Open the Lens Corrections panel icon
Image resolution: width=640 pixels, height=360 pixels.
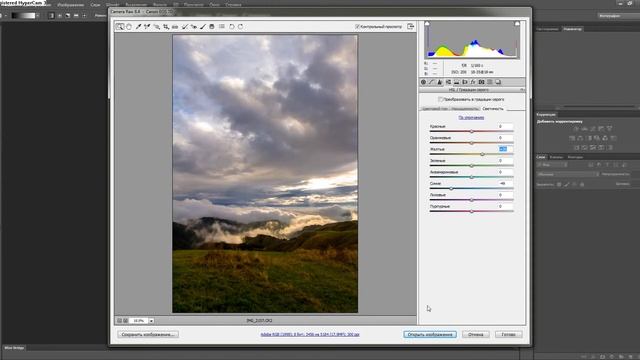point(464,82)
